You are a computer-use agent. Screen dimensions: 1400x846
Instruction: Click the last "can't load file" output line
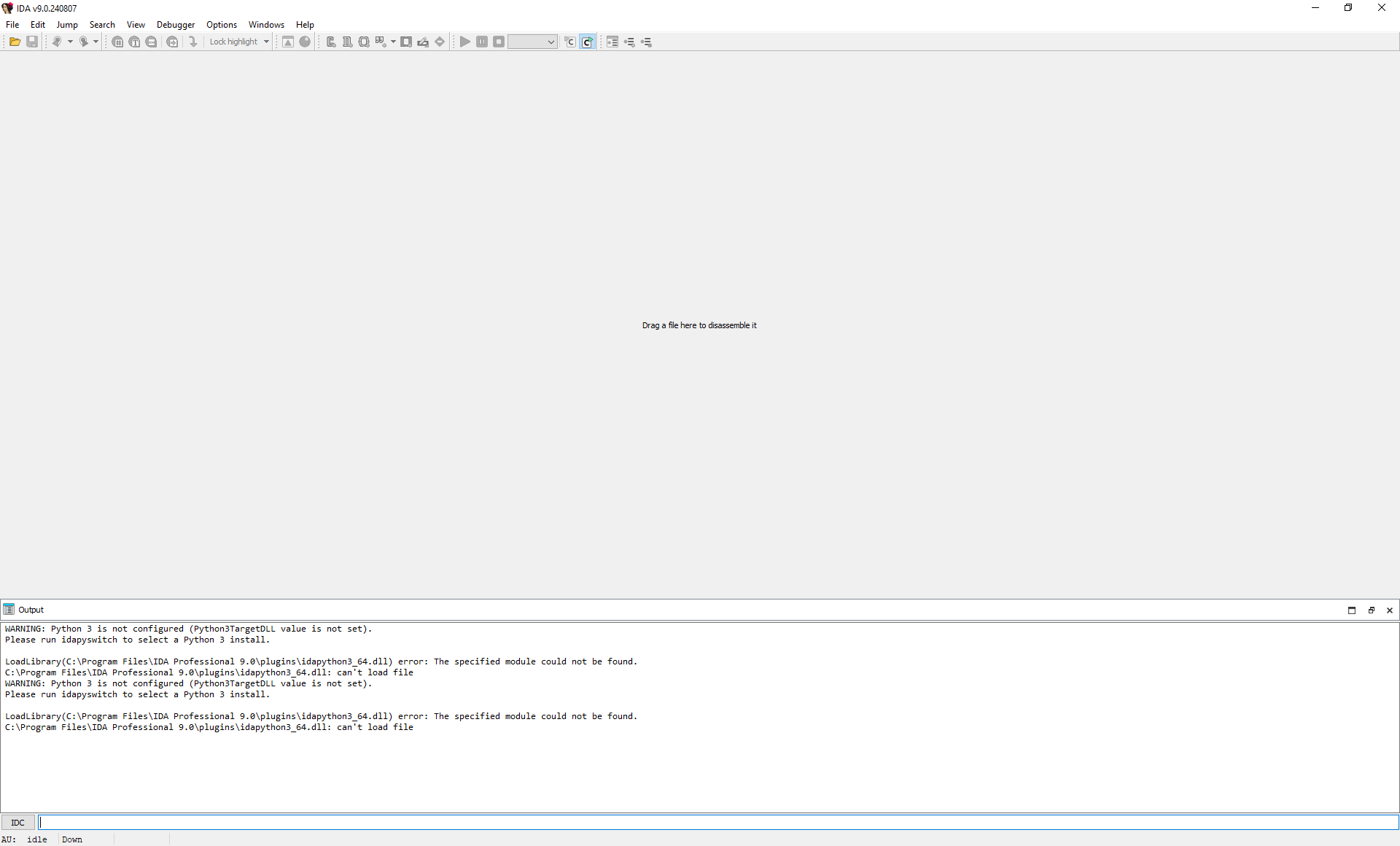(x=209, y=727)
